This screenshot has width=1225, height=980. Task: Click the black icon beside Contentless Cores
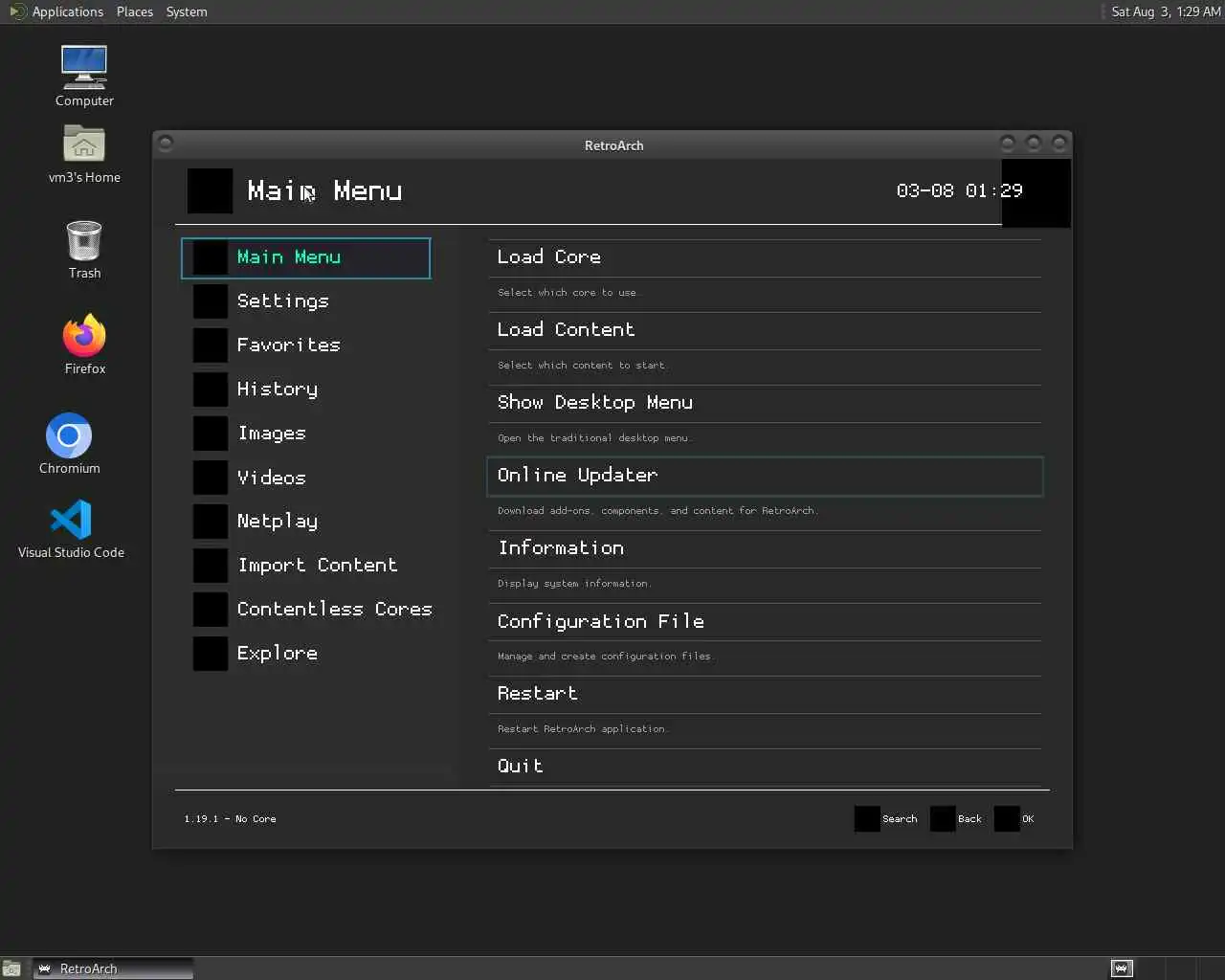pyautogui.click(x=211, y=610)
